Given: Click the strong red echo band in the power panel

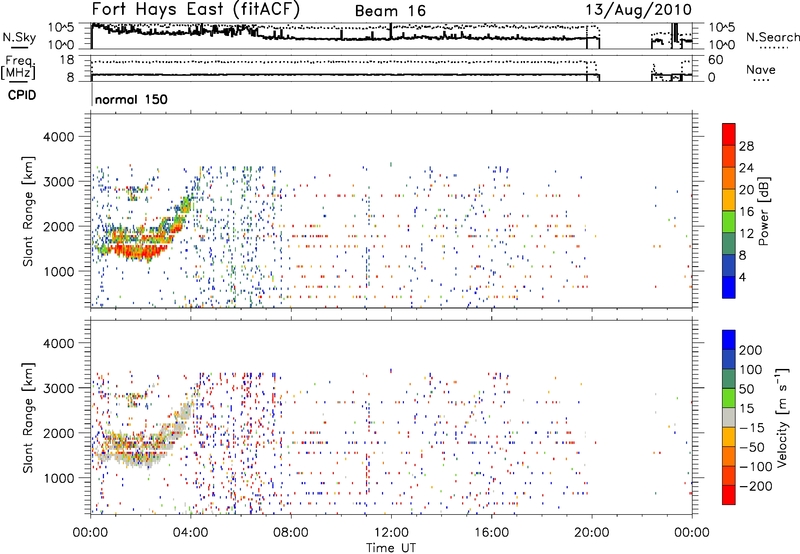Looking at the screenshot, I should tap(137, 249).
